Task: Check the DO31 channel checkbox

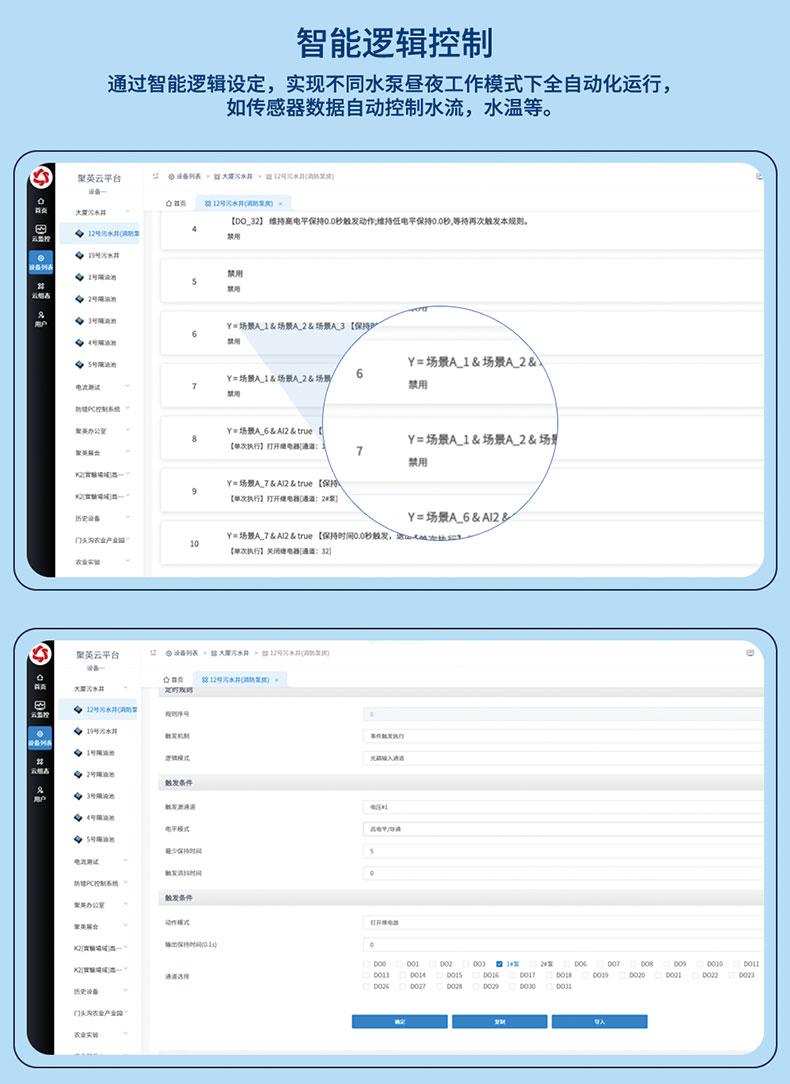Action: 549,987
